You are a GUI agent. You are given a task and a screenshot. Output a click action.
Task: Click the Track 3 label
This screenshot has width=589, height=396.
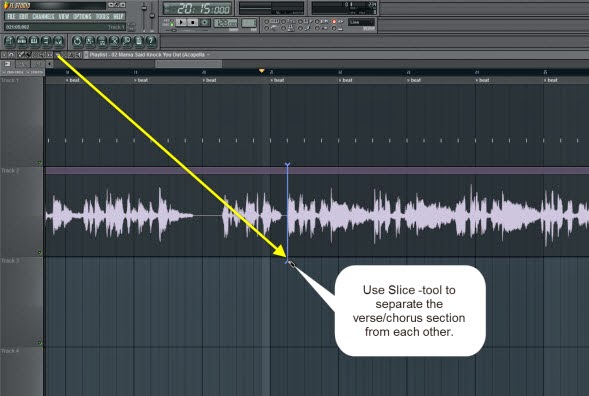[10, 261]
